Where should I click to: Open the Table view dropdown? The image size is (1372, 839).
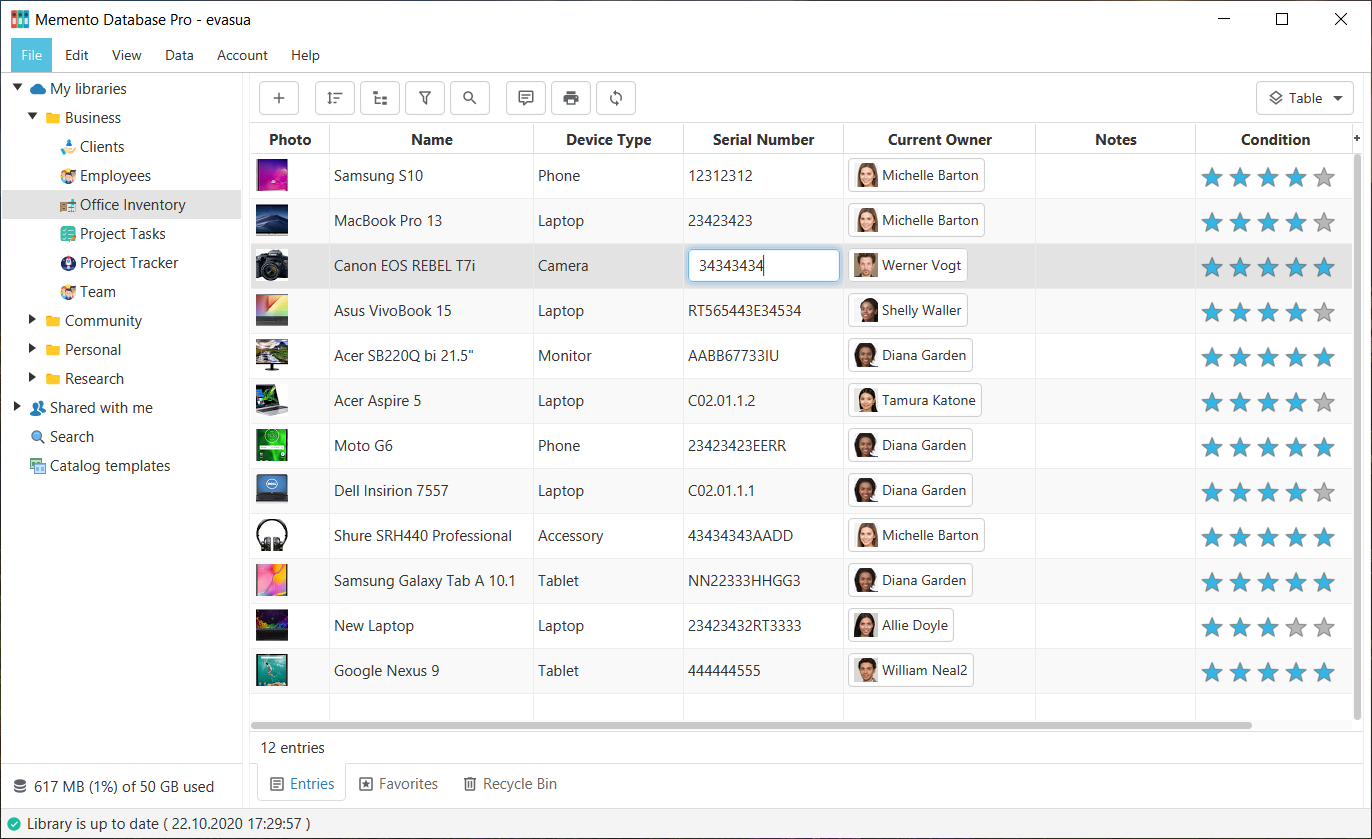pyautogui.click(x=1305, y=98)
